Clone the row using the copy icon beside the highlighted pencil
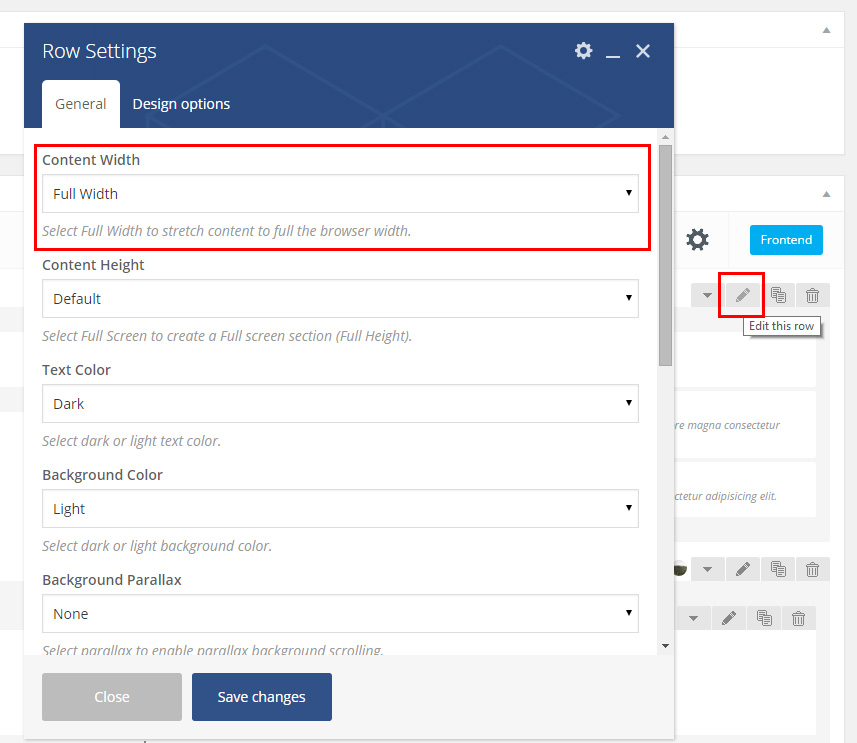 [778, 295]
